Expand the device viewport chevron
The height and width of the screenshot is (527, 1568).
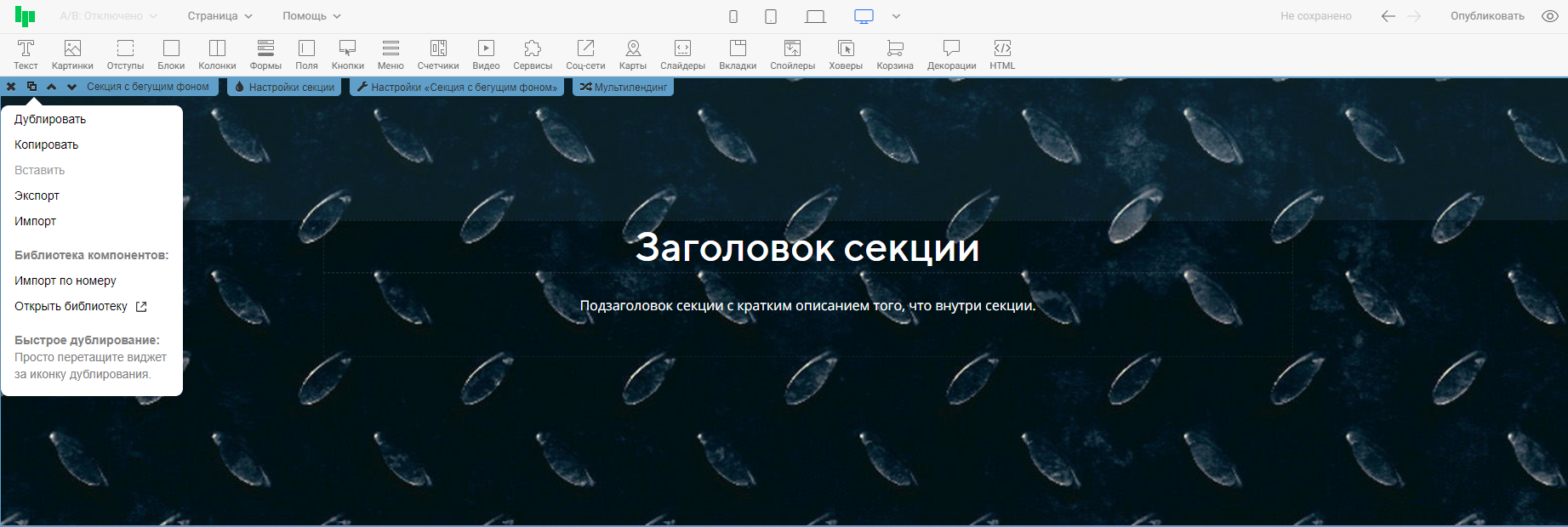pos(896,16)
